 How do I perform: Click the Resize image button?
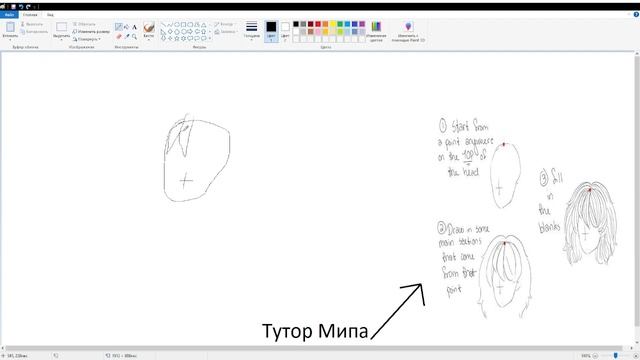click(91, 31)
